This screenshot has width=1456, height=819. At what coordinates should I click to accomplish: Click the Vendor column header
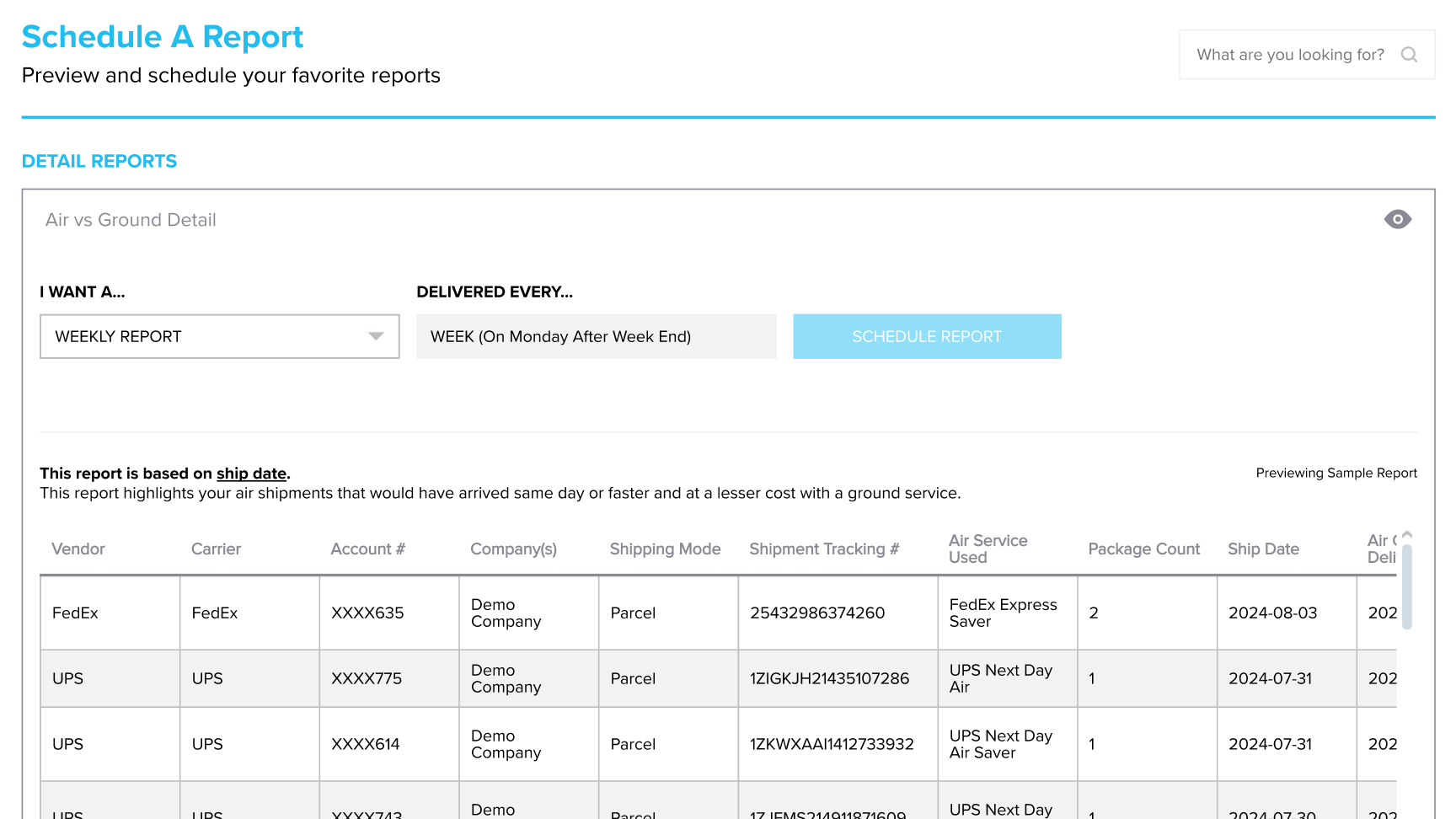(x=78, y=549)
